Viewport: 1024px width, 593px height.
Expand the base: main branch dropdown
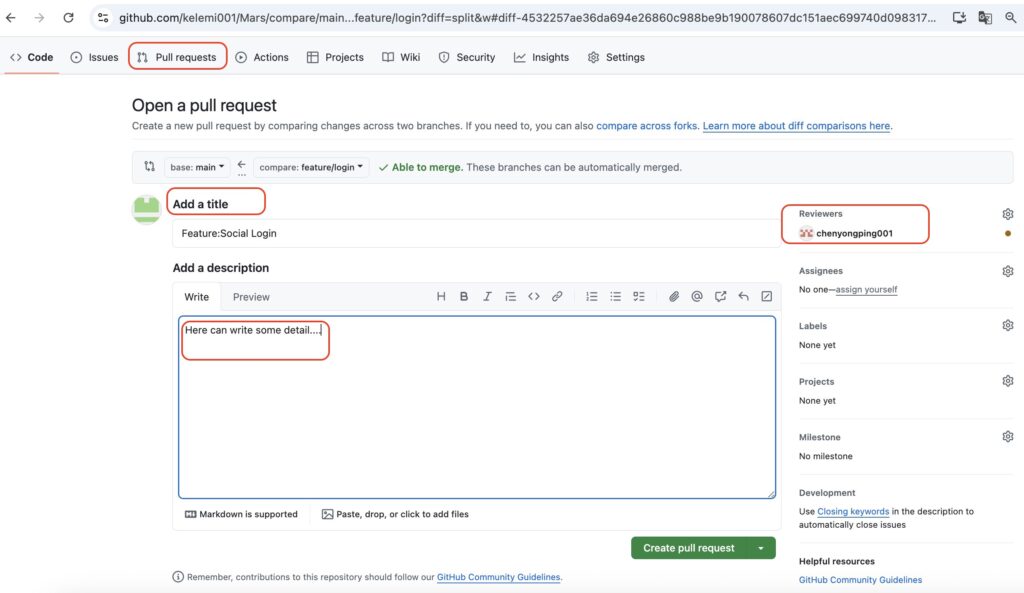click(198, 168)
